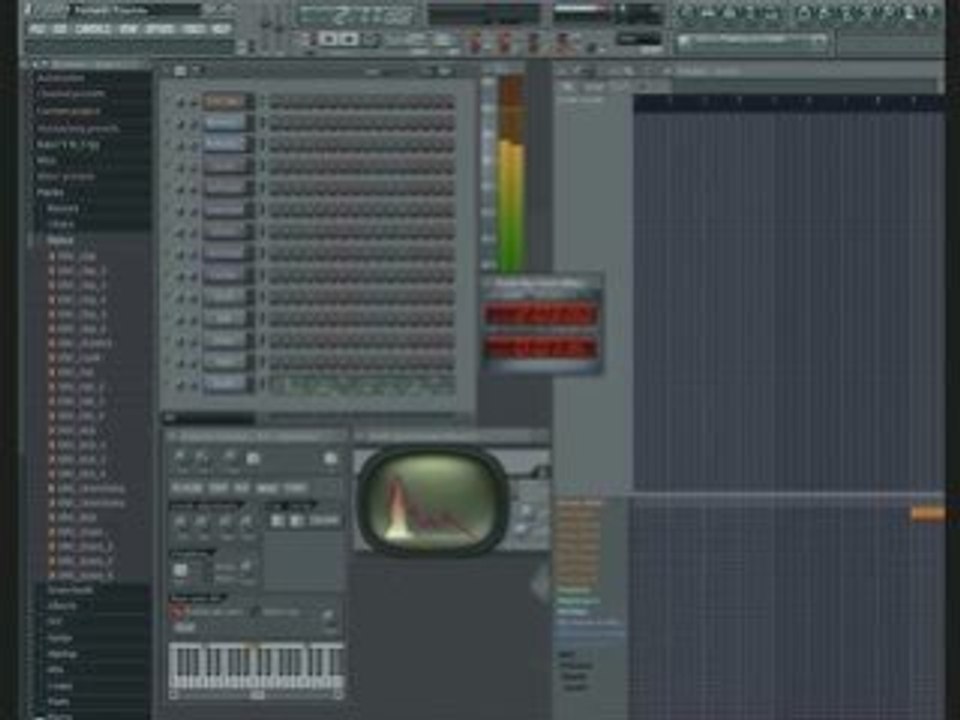Click the output peak meter
The image size is (960, 720).
(511, 174)
